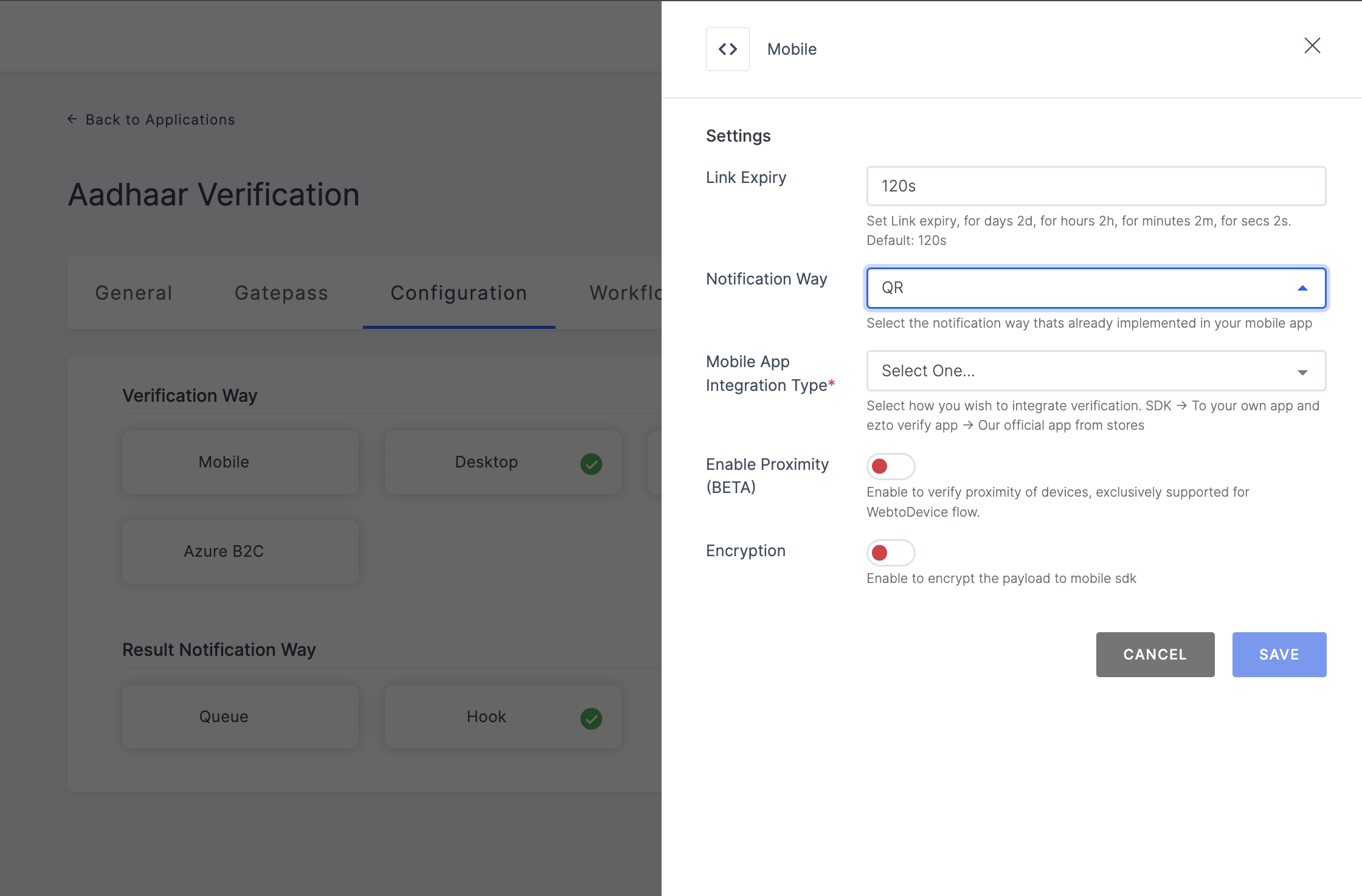1362x896 pixels.
Task: Click the CANCEL button
Action: pos(1155,654)
